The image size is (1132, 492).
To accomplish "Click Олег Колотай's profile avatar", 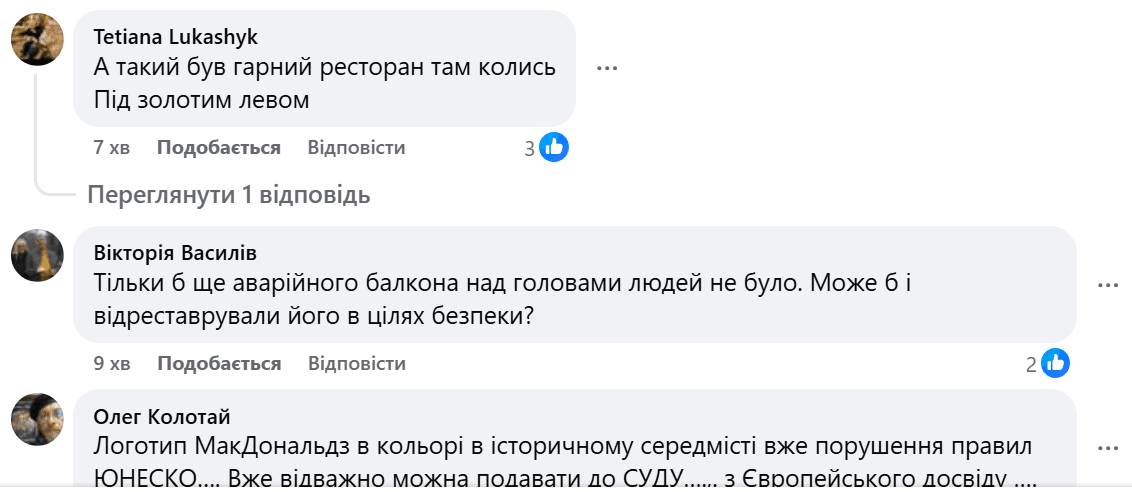I will [37, 419].
